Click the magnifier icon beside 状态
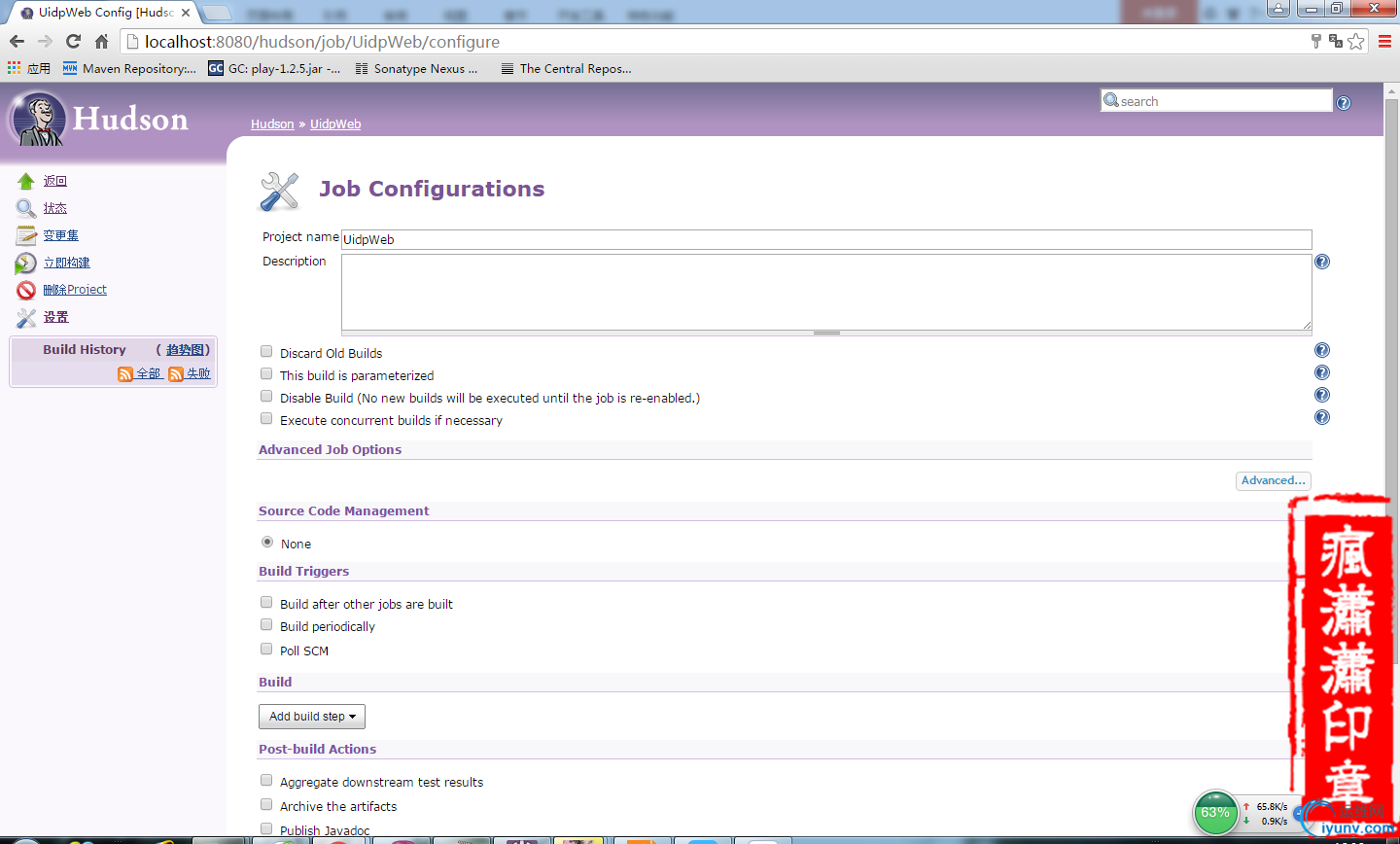The height and width of the screenshot is (844, 1400). pyautogui.click(x=26, y=208)
